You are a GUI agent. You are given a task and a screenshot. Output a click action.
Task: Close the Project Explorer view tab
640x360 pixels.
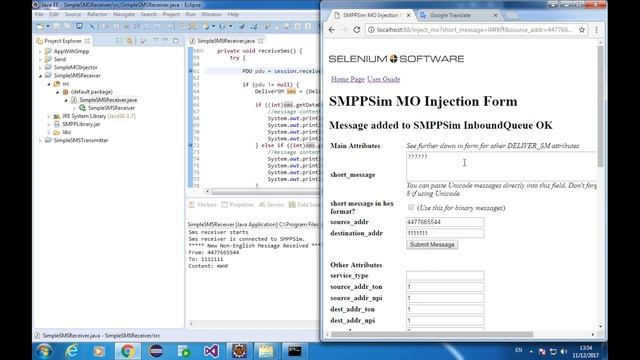pos(87,41)
